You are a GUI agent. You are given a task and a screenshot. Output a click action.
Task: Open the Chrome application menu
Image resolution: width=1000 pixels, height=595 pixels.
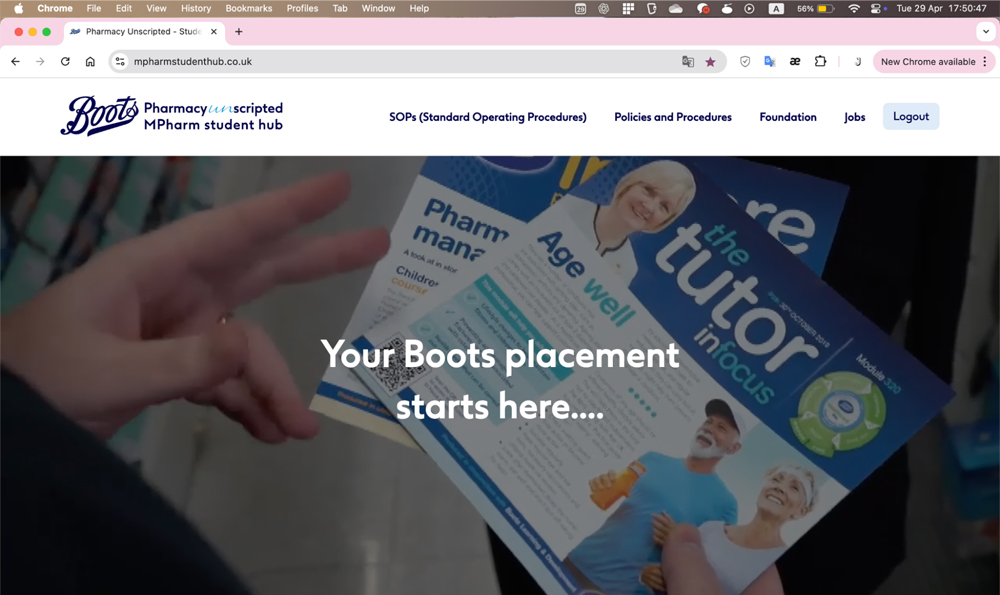pos(55,8)
